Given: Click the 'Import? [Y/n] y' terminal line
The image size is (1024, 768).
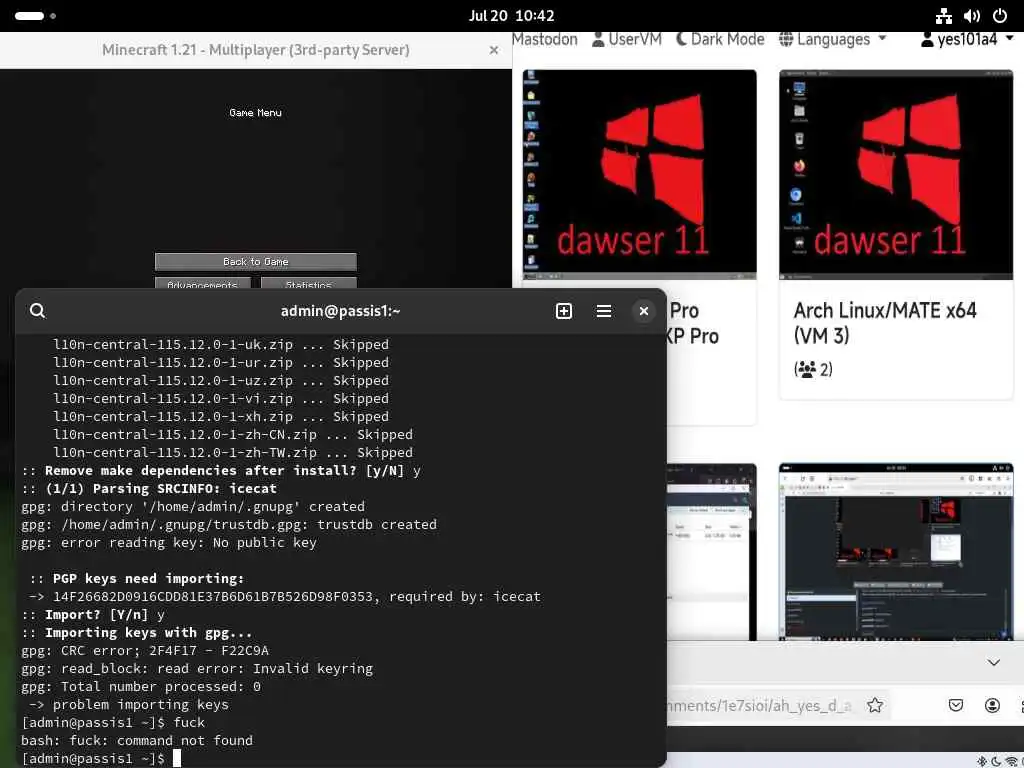Looking at the screenshot, I should 93,615.
